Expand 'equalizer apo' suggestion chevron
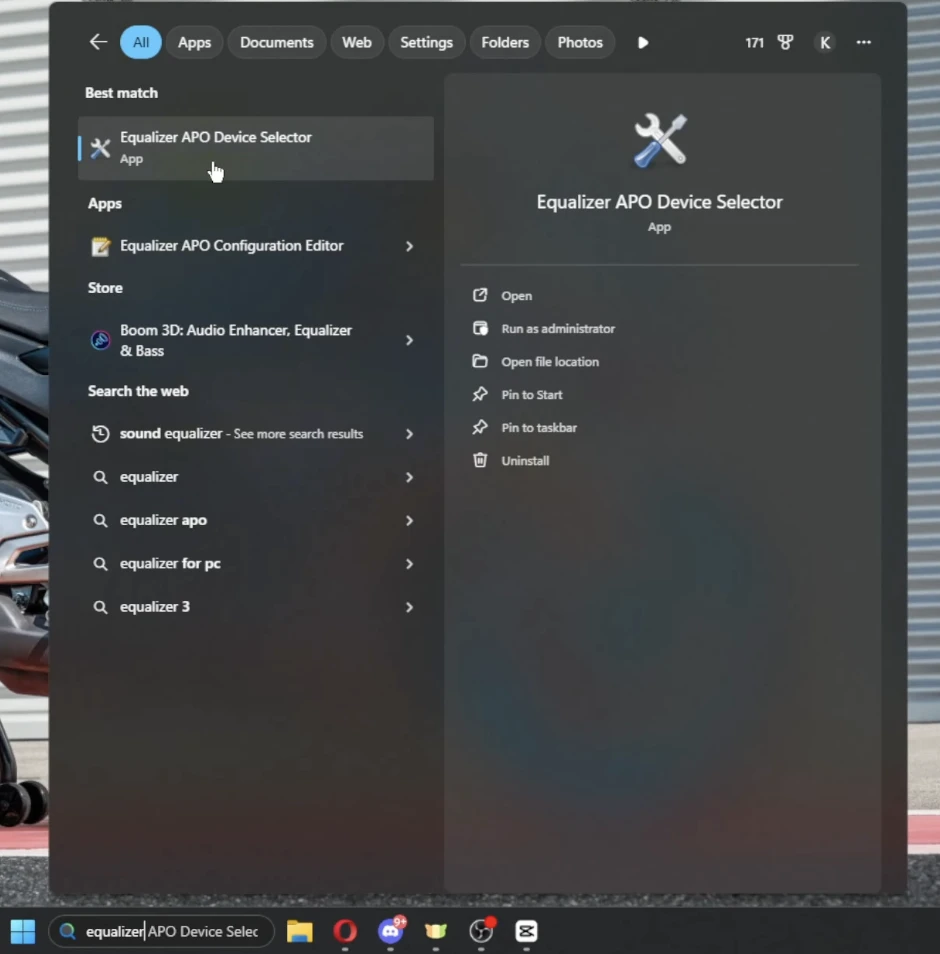Viewport: 940px width, 954px height. (409, 521)
